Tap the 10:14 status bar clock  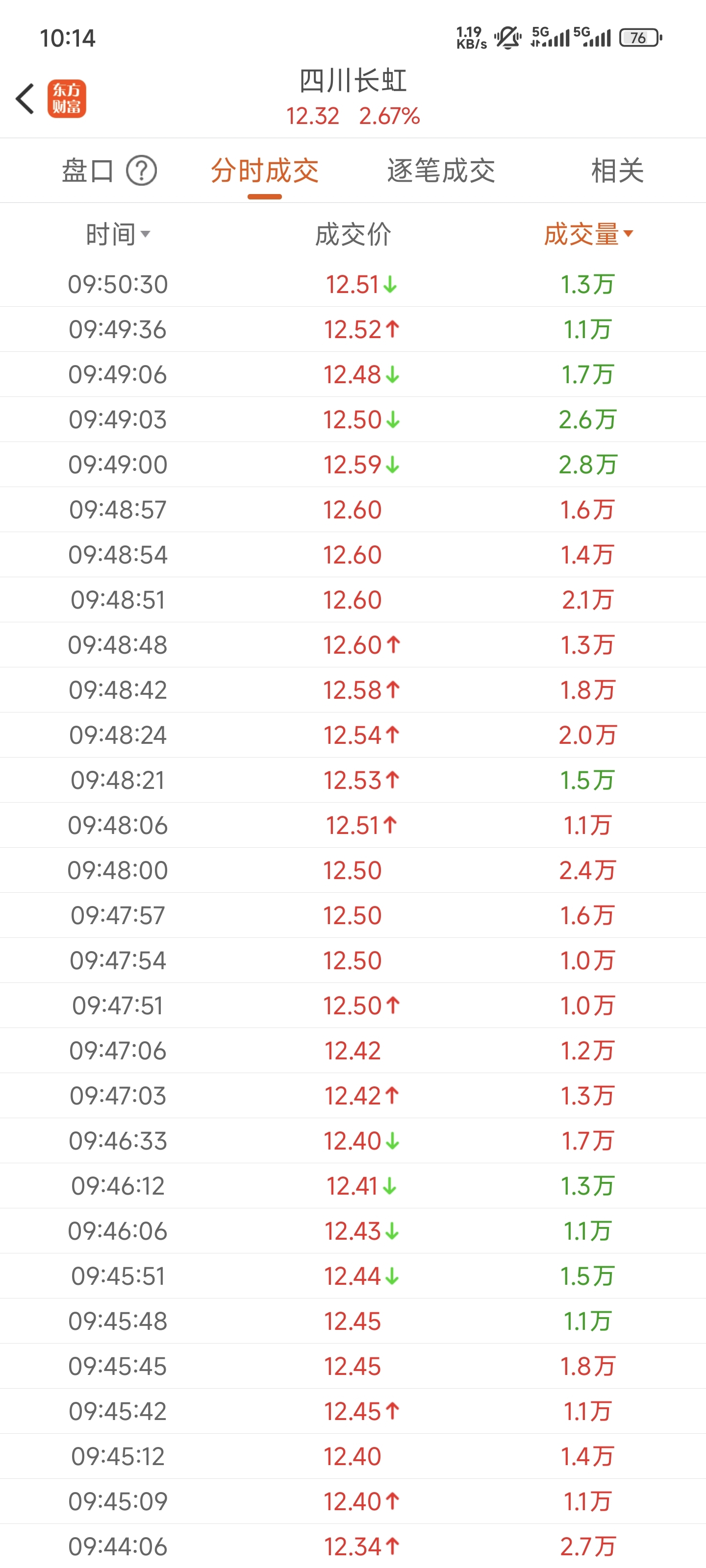68,38
